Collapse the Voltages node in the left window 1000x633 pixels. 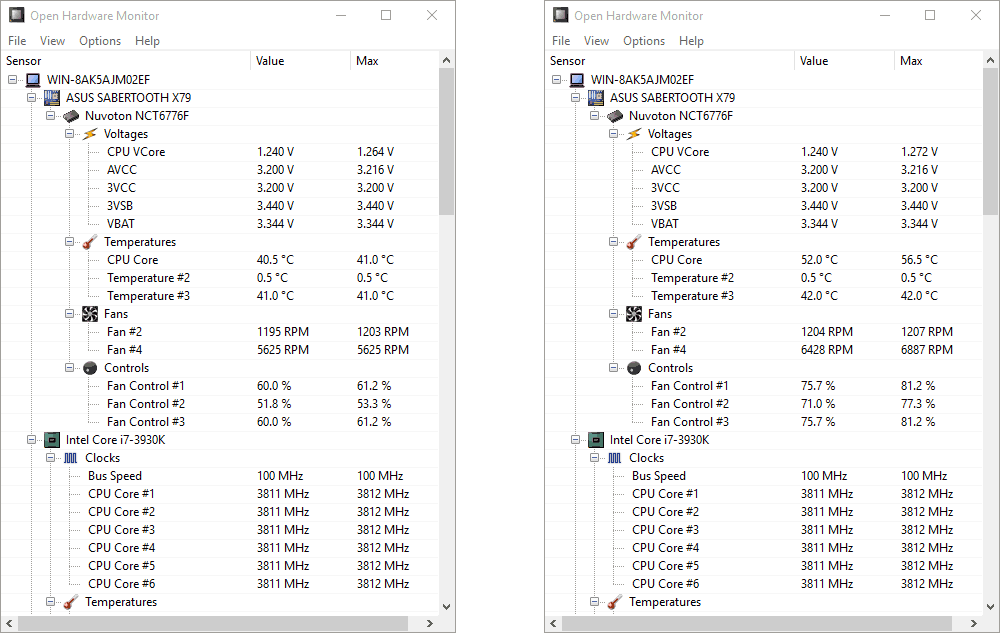[70, 134]
